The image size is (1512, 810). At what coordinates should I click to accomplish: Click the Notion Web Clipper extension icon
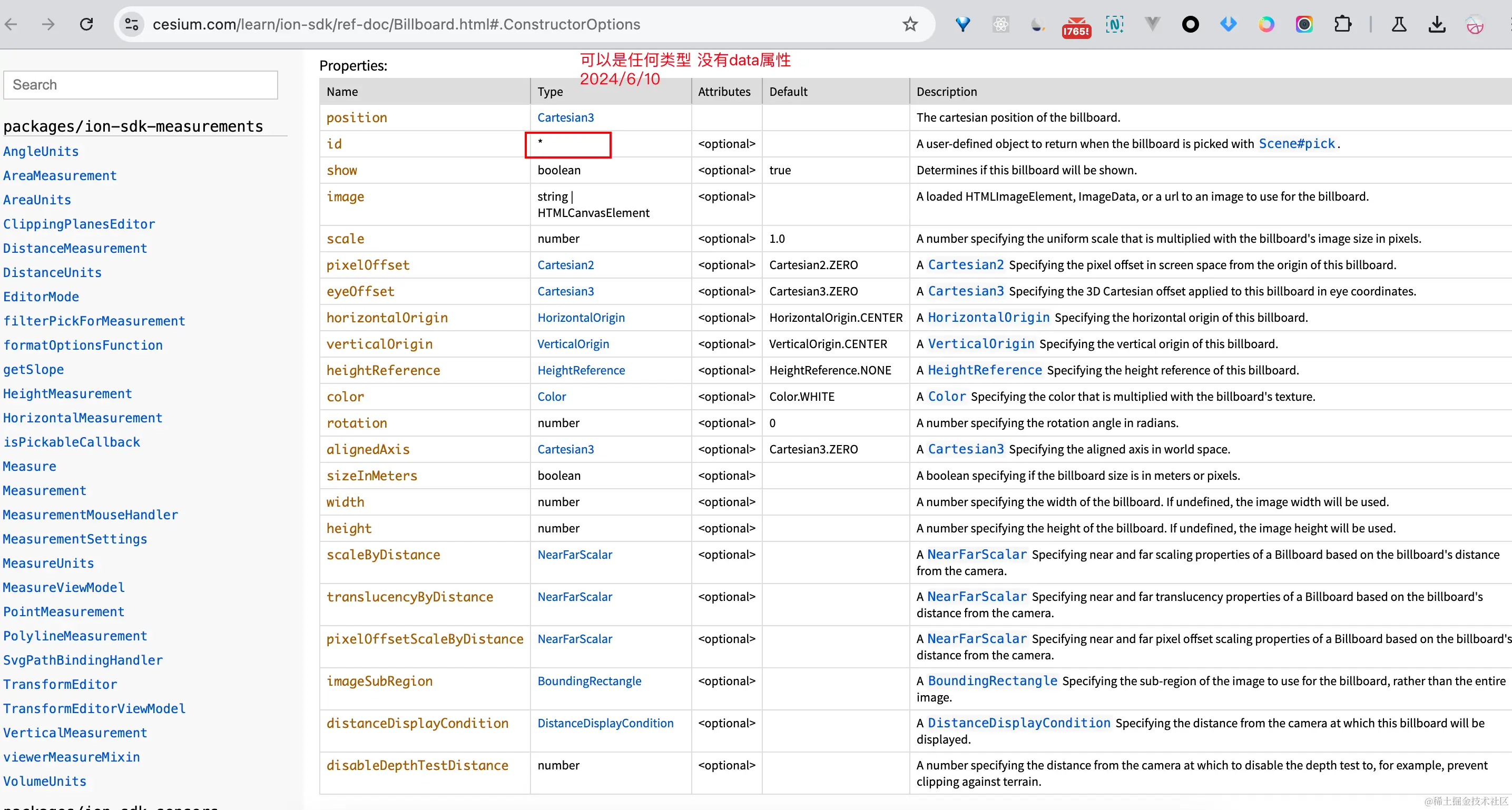click(x=1115, y=24)
